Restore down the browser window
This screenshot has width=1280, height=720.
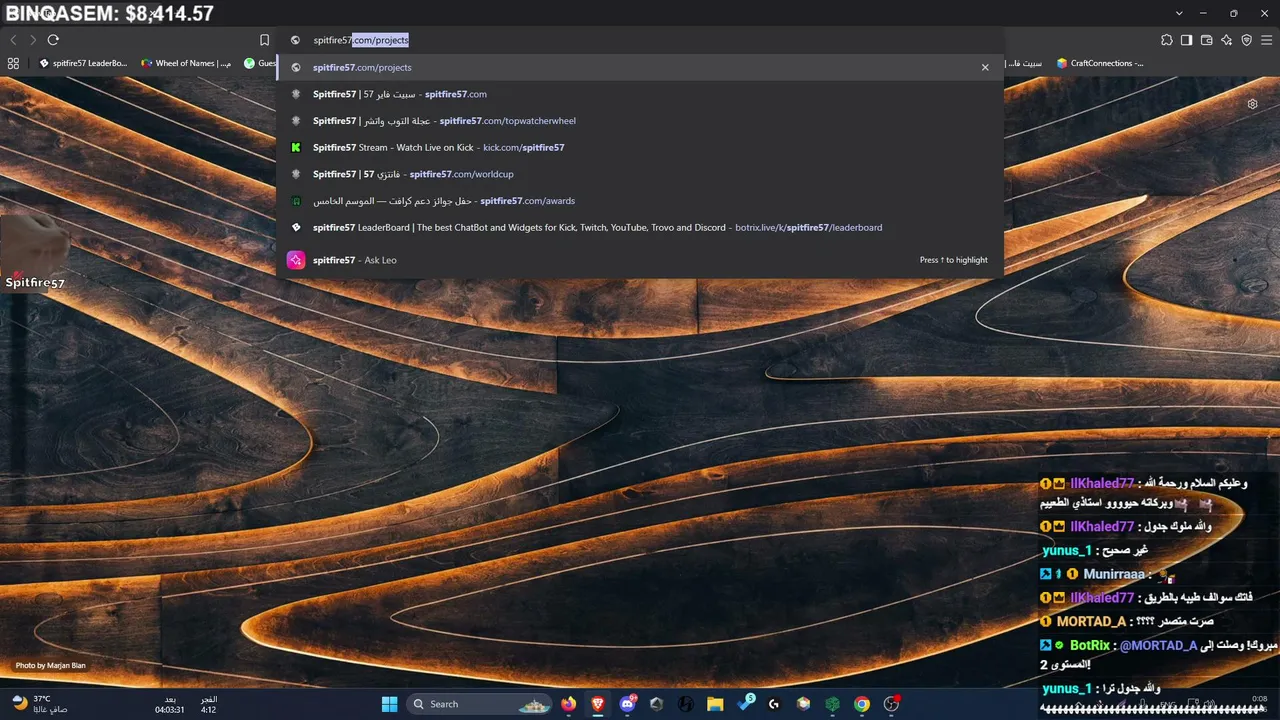coord(1233,13)
